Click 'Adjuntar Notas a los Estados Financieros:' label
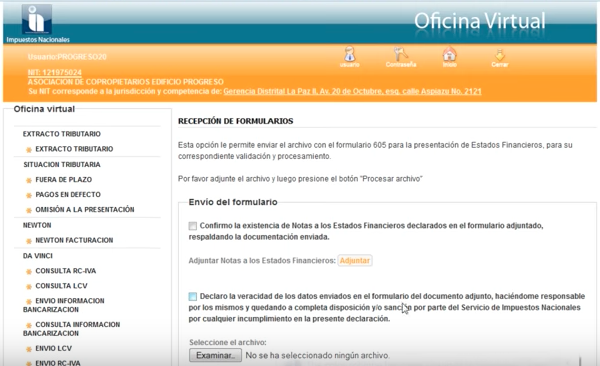This screenshot has width=600, height=366. click(x=262, y=261)
